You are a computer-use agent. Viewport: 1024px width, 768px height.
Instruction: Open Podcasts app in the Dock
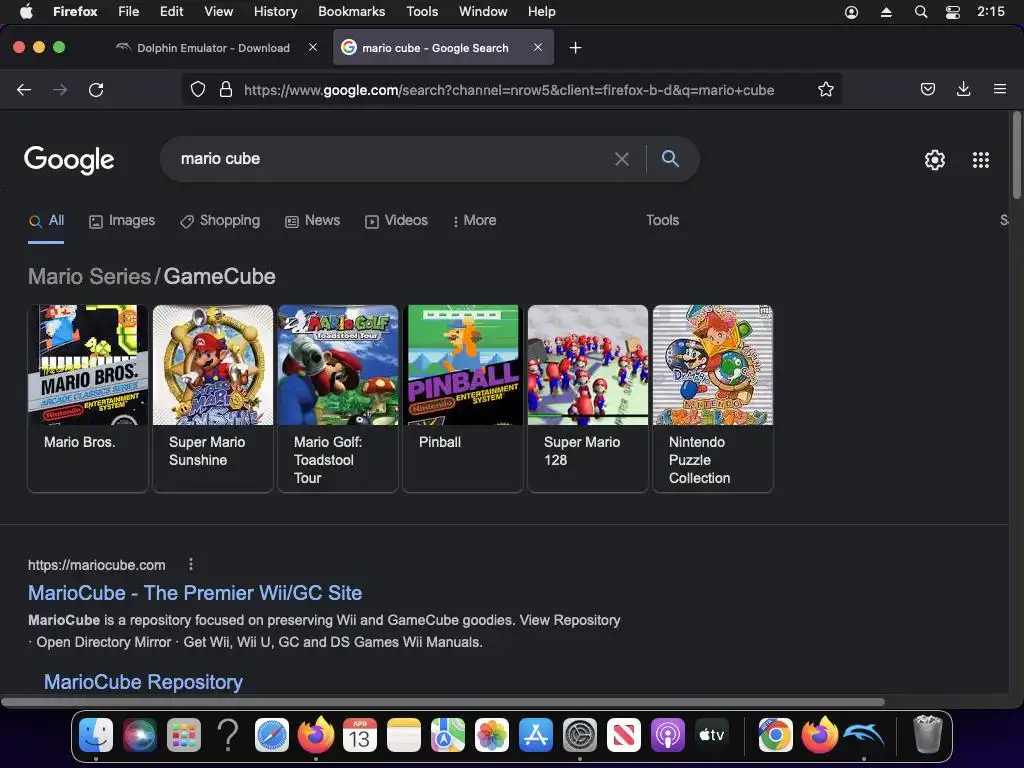667,735
